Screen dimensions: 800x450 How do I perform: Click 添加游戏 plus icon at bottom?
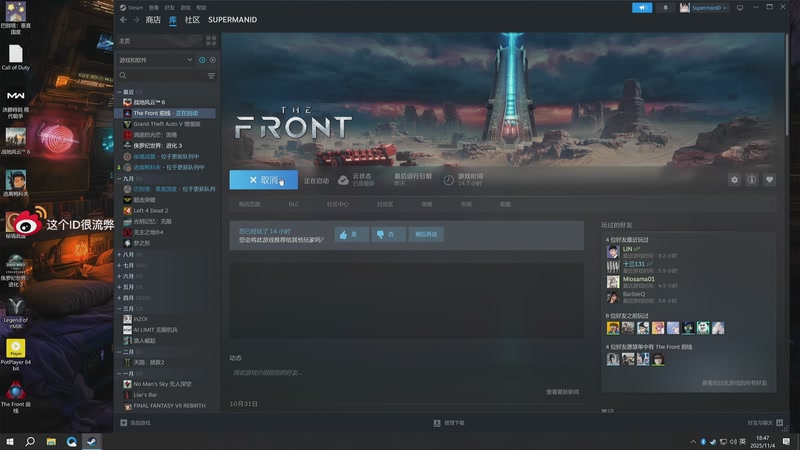pos(123,422)
